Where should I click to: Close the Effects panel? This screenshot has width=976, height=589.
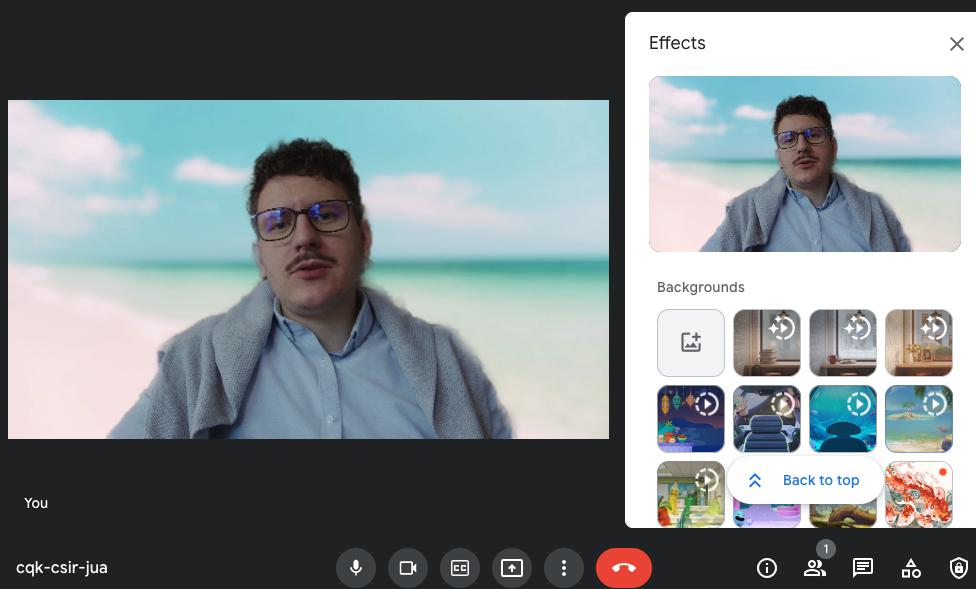pos(957,43)
